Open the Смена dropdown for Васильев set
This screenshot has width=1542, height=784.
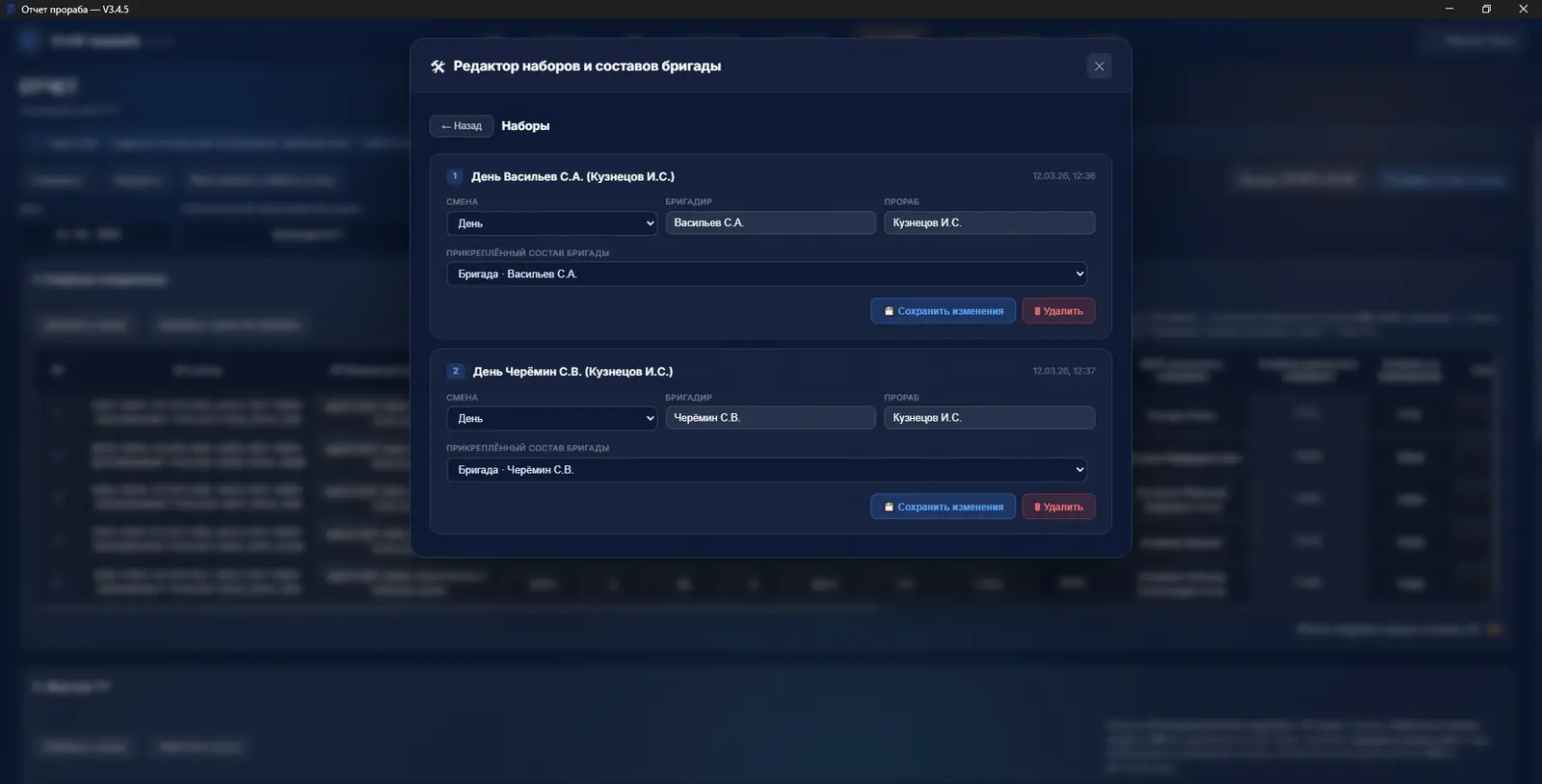click(552, 223)
